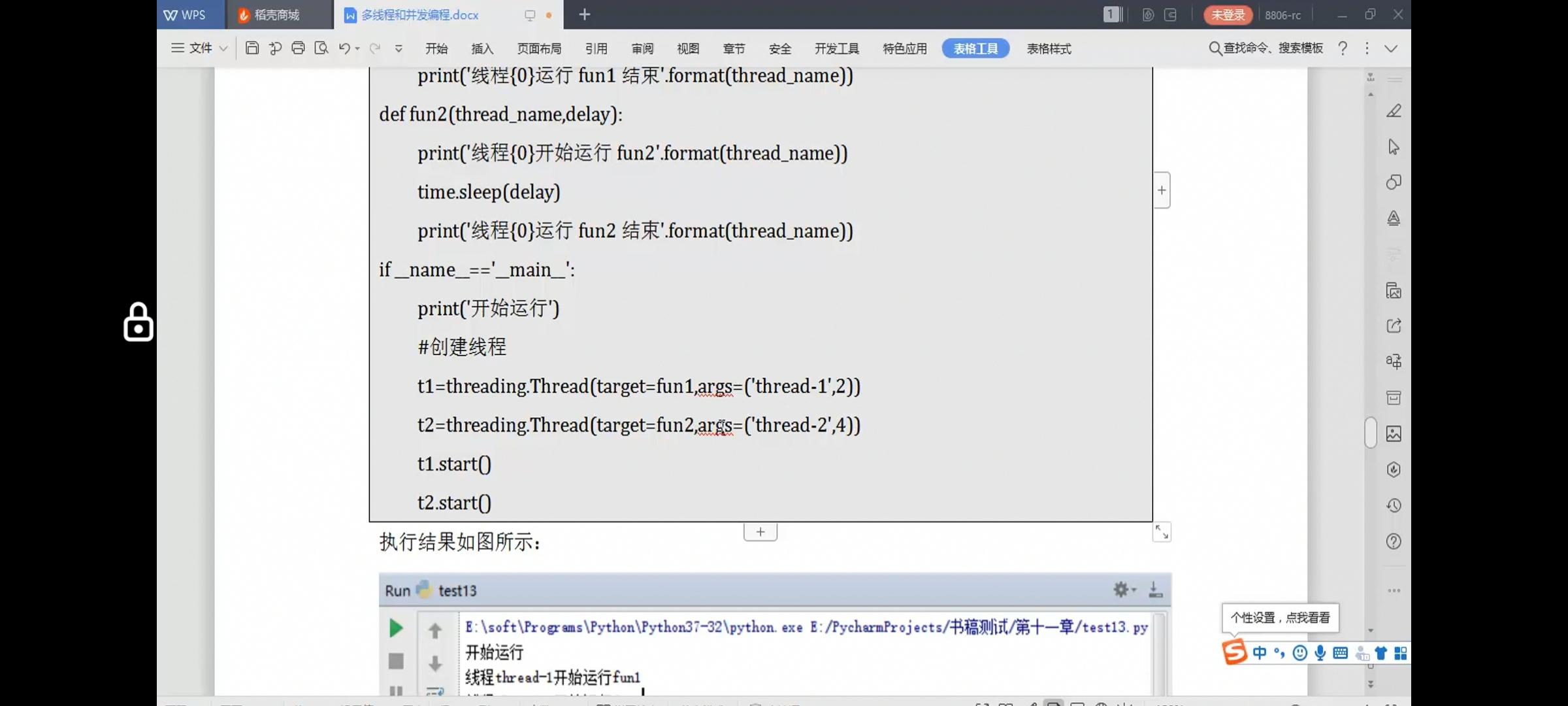Open the 安全 ribbon tab

point(780,48)
